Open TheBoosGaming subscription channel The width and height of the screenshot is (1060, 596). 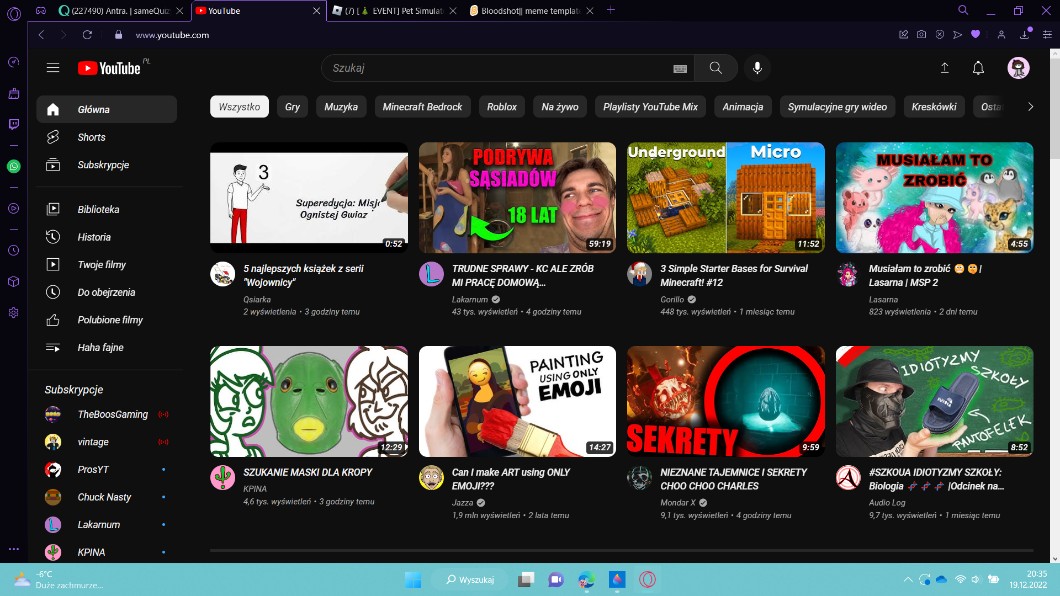pyautogui.click(x=112, y=414)
